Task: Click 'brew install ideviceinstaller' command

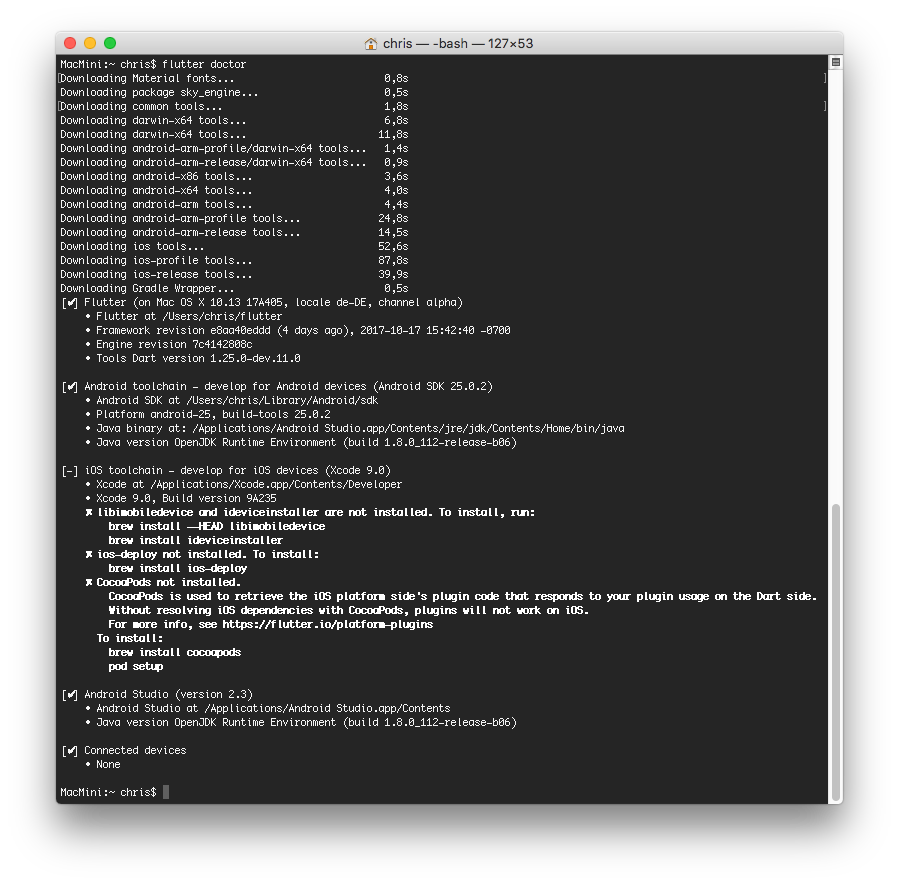Action: (196, 540)
